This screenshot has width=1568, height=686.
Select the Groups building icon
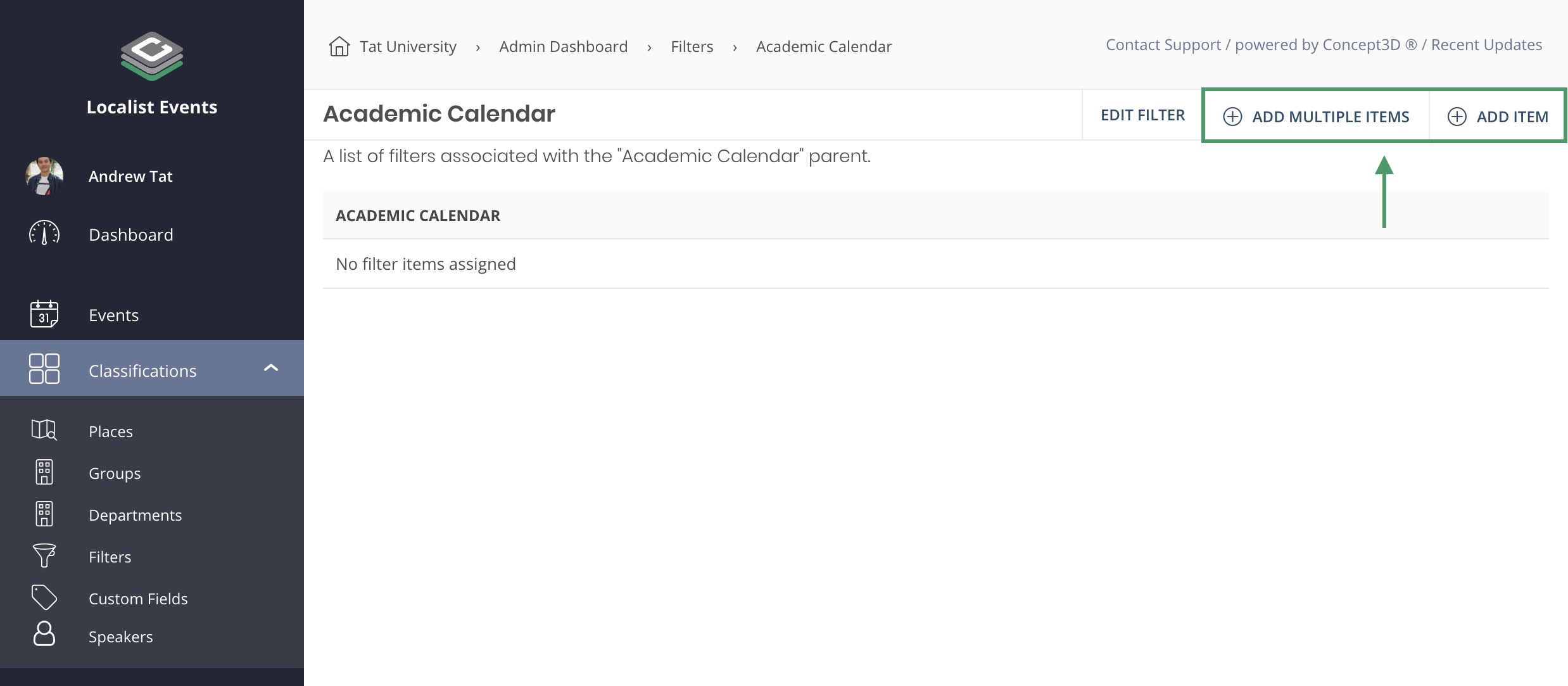[x=44, y=472]
